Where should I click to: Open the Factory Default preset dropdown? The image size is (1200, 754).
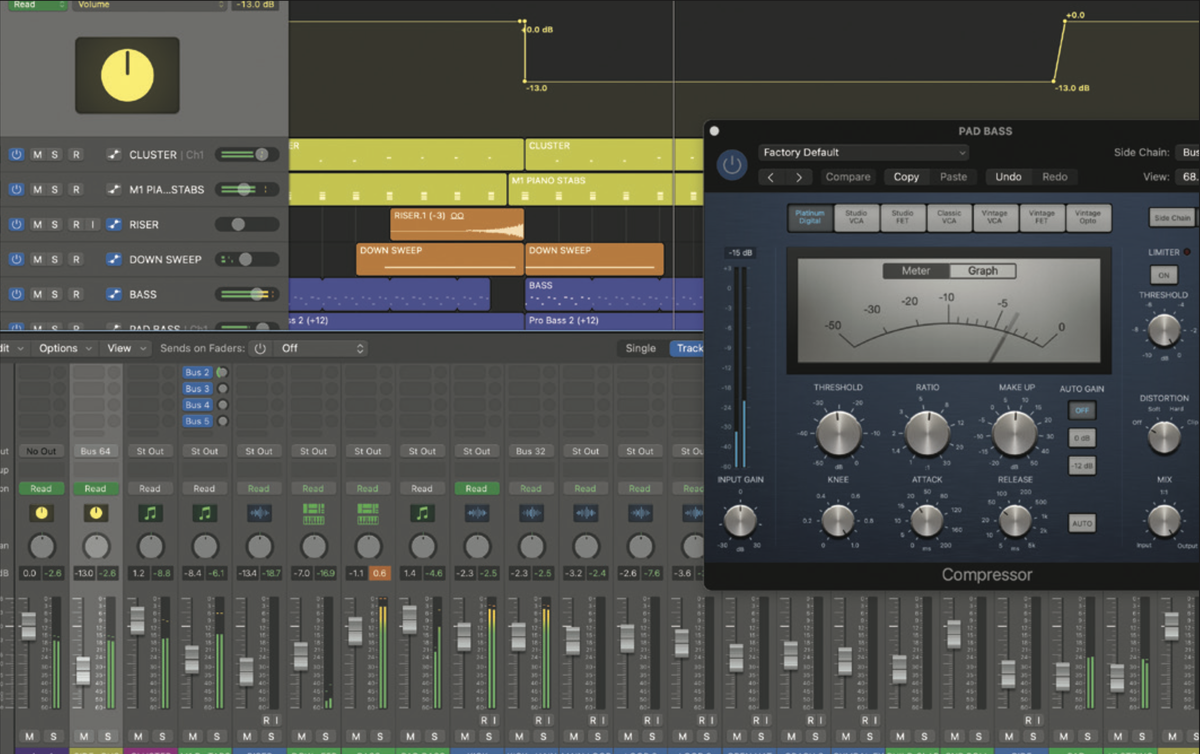click(x=864, y=152)
